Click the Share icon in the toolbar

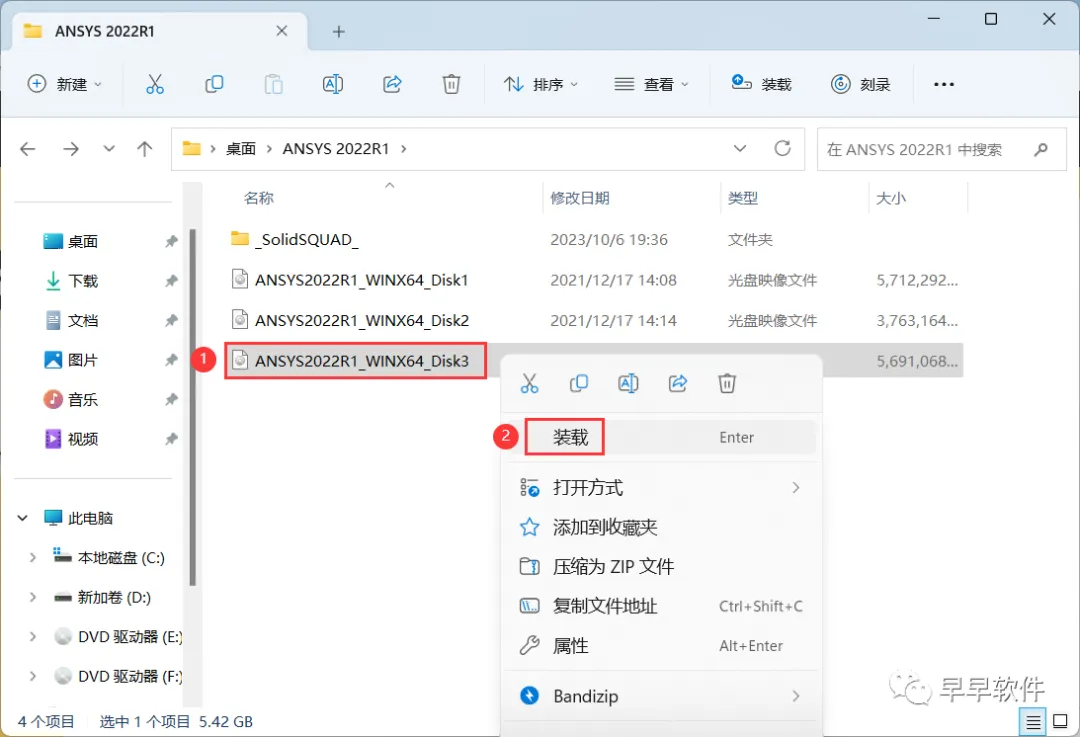click(x=392, y=84)
